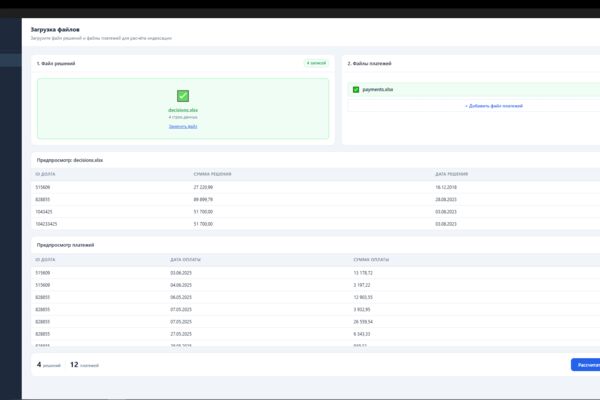Click the '2. Файлы платежей' section title
The image size is (600, 400).
pos(369,64)
